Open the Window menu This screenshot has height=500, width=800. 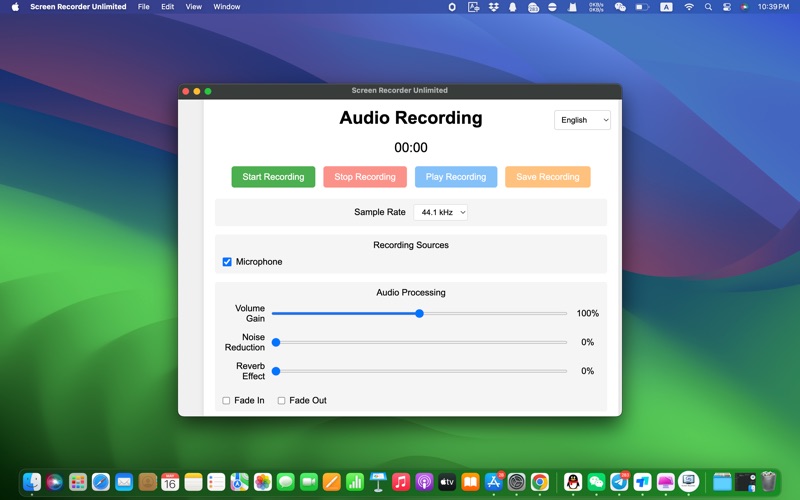pyautogui.click(x=227, y=7)
